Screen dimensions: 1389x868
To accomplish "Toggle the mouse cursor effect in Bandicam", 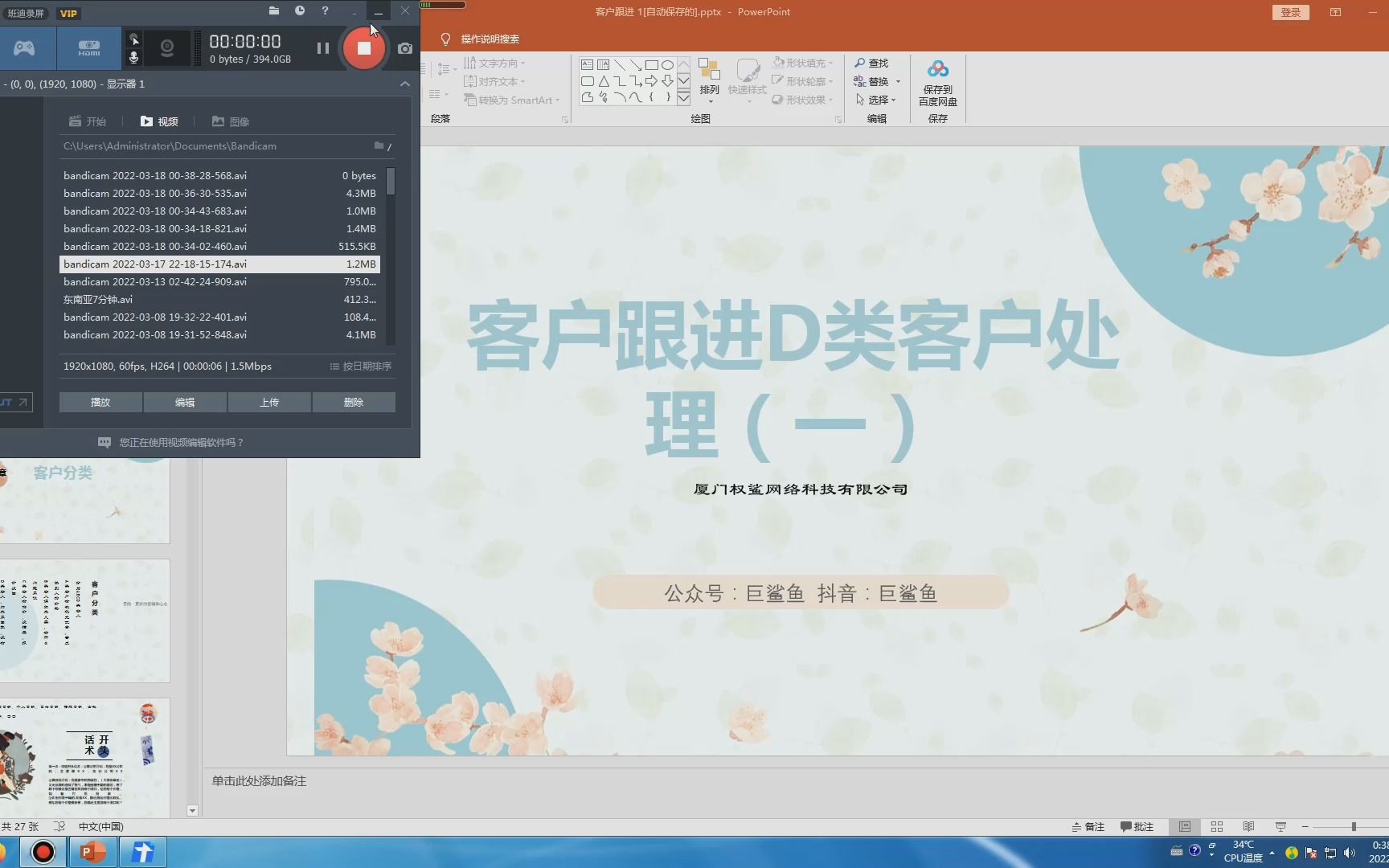I will coord(134,39).
